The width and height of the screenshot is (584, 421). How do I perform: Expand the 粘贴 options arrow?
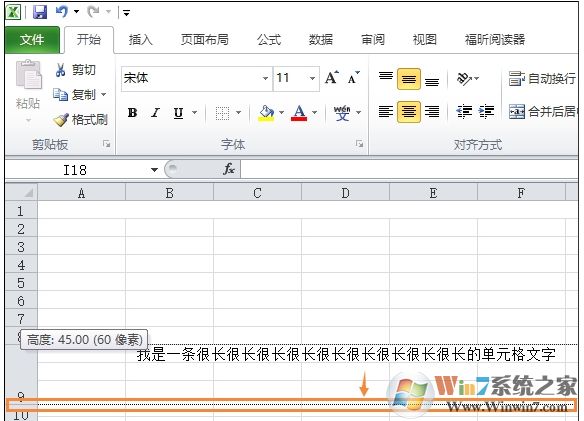click(28, 120)
